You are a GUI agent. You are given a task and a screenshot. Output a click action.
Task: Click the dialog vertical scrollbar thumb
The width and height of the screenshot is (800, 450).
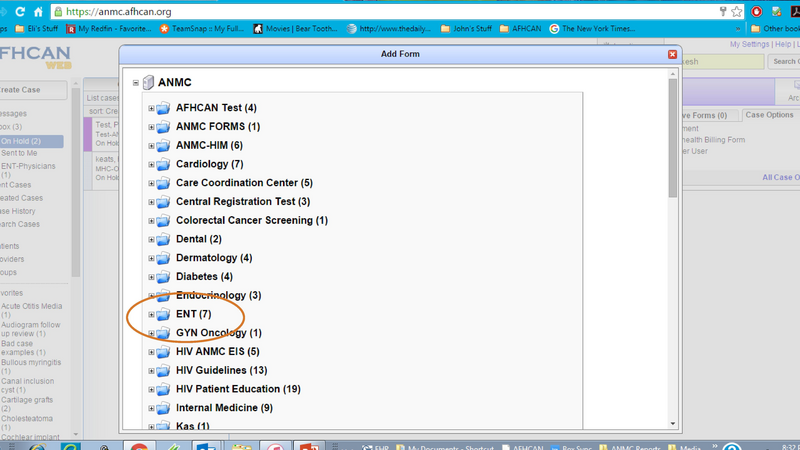pyautogui.click(x=672, y=138)
